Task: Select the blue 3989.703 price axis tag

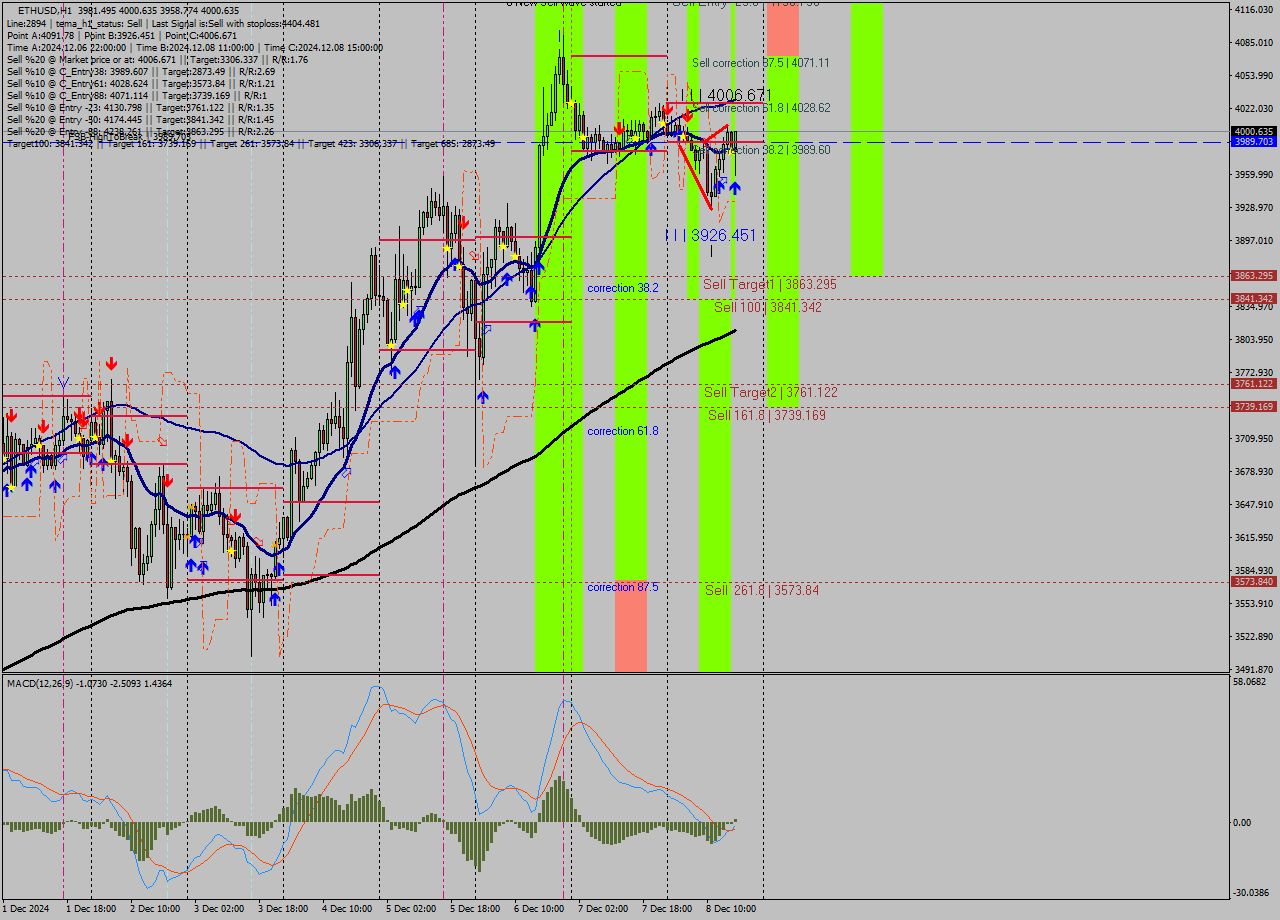Action: (1253, 142)
